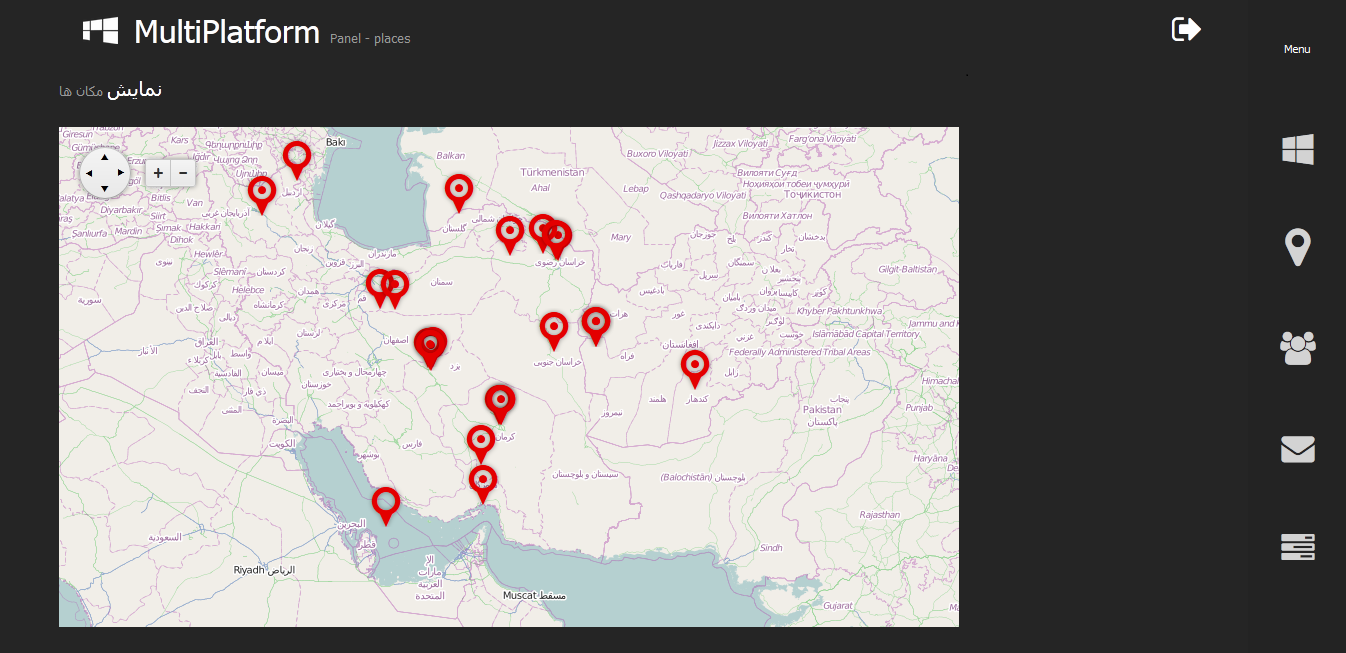This screenshot has width=1346, height=653.
Task: Click the Rajasthan map label
Action: (879, 515)
